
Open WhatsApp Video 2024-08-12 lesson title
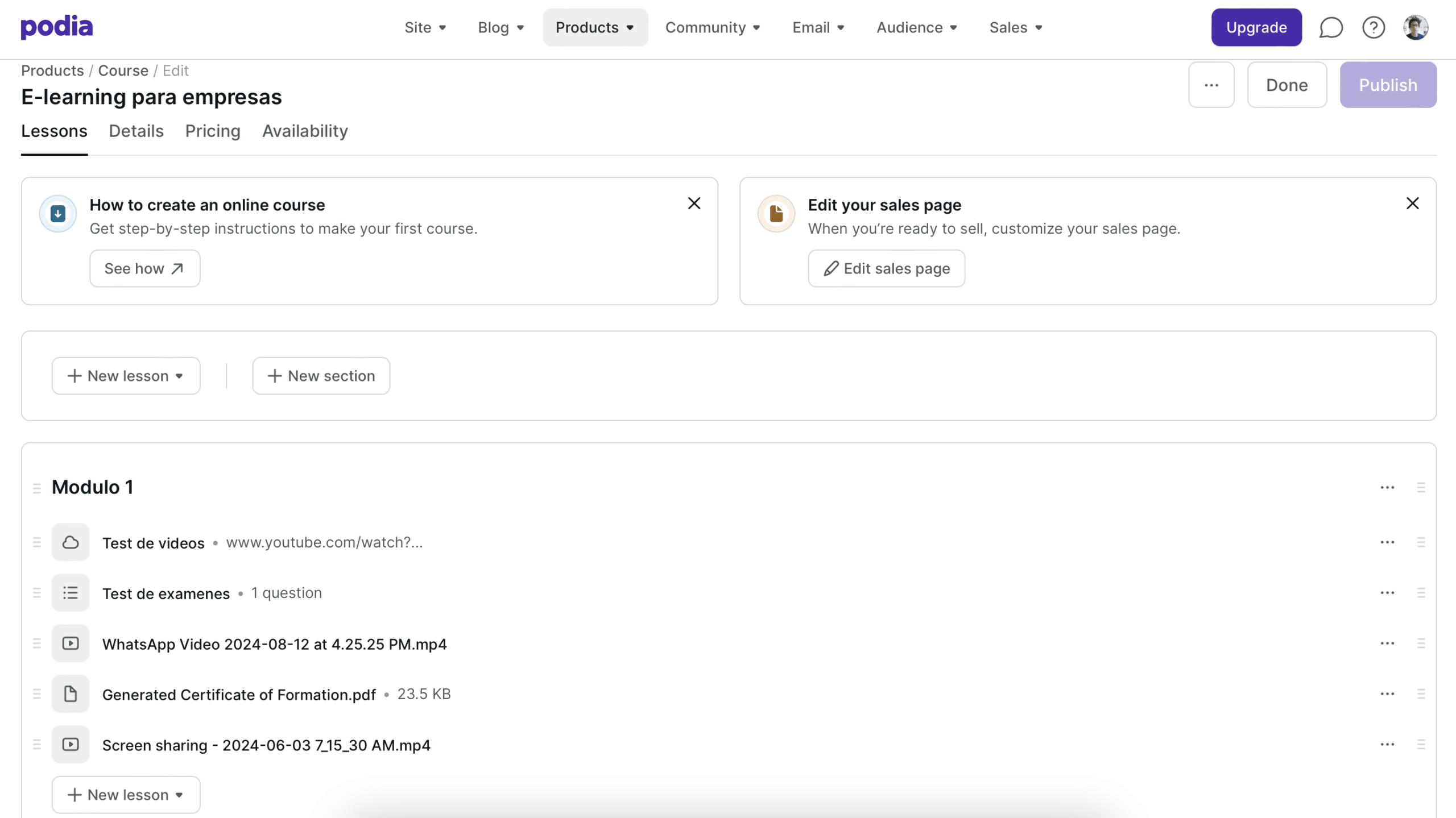pyautogui.click(x=275, y=644)
